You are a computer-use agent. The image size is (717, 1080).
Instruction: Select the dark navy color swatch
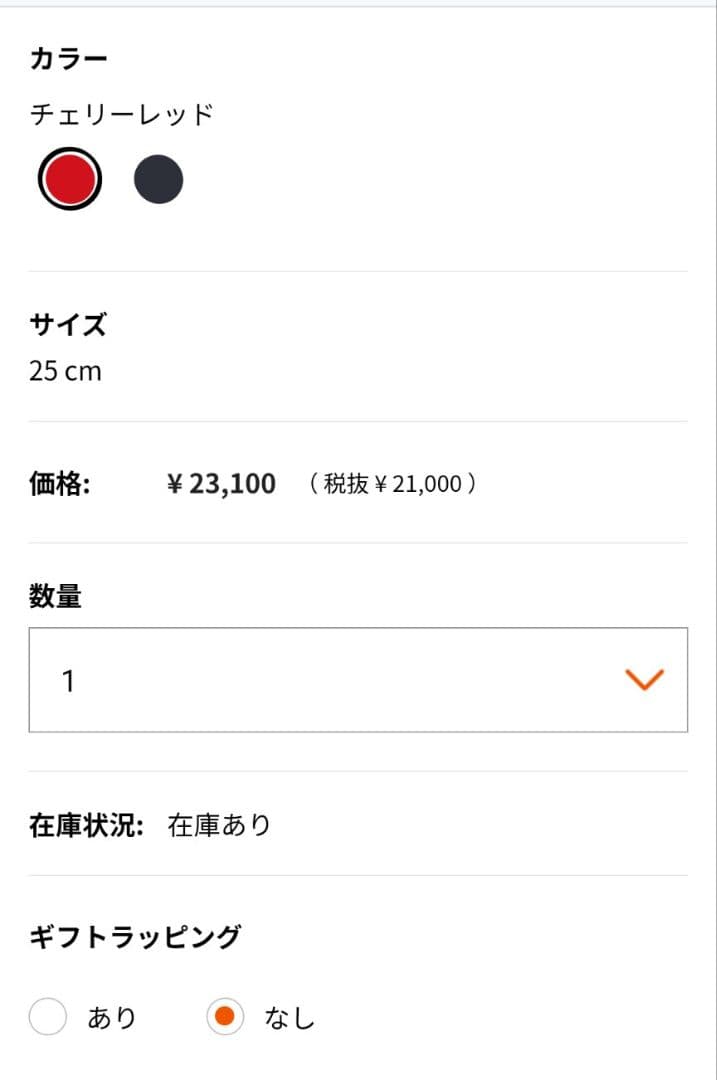coord(159,178)
